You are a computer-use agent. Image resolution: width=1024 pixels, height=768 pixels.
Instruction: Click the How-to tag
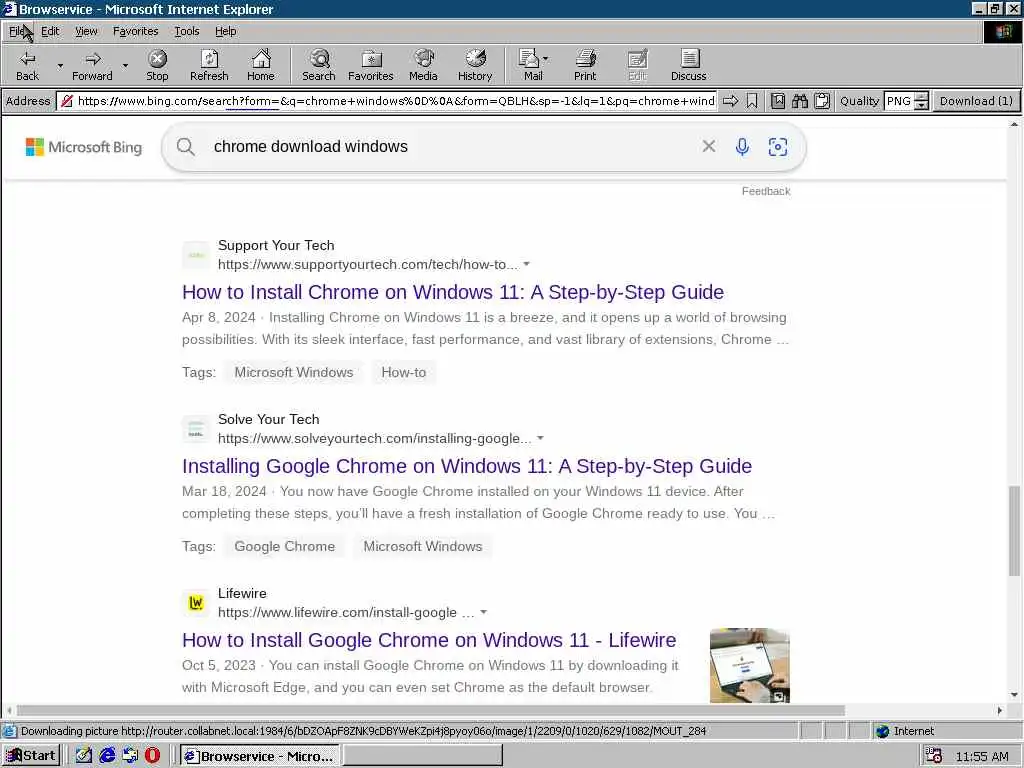404,372
